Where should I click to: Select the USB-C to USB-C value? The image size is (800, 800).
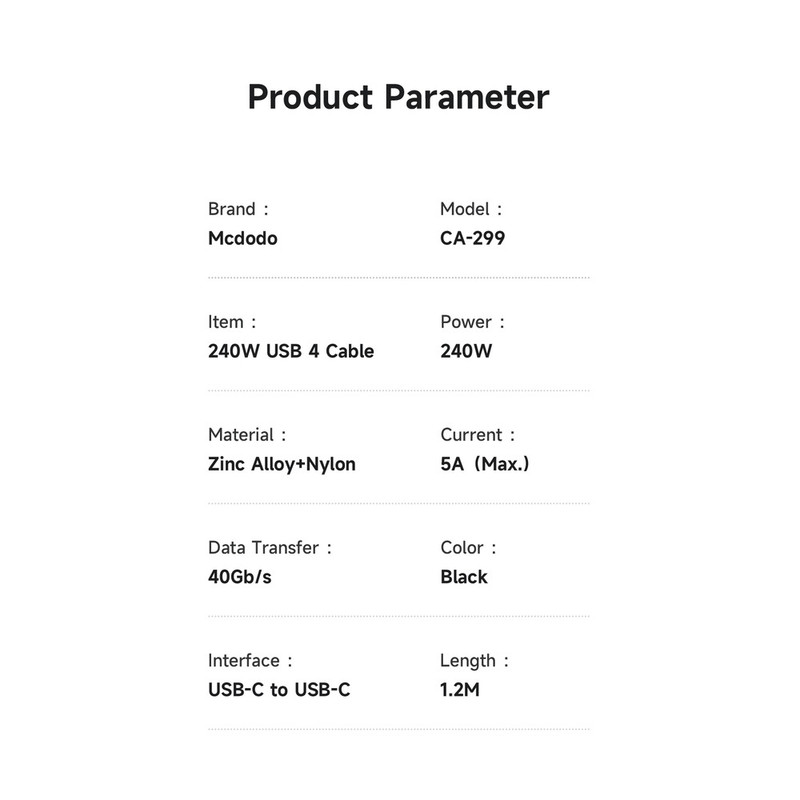[279, 690]
